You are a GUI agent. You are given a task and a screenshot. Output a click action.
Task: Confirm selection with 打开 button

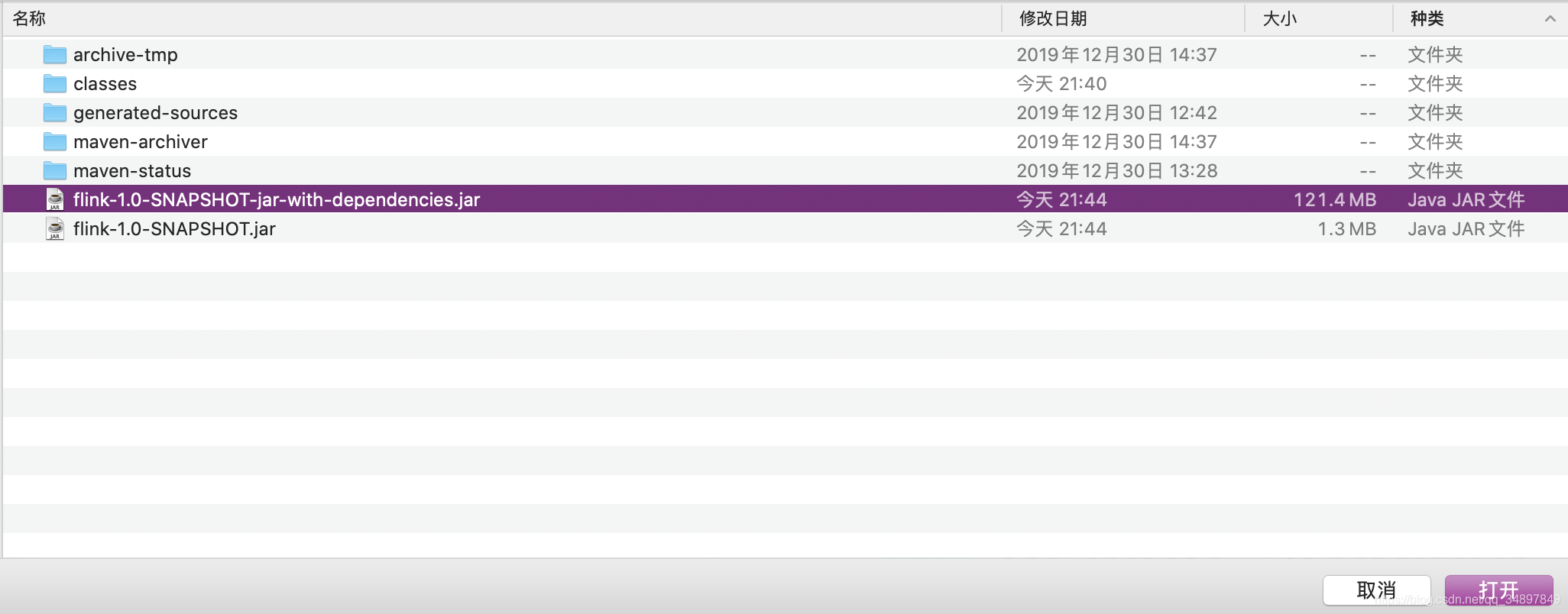(1498, 590)
